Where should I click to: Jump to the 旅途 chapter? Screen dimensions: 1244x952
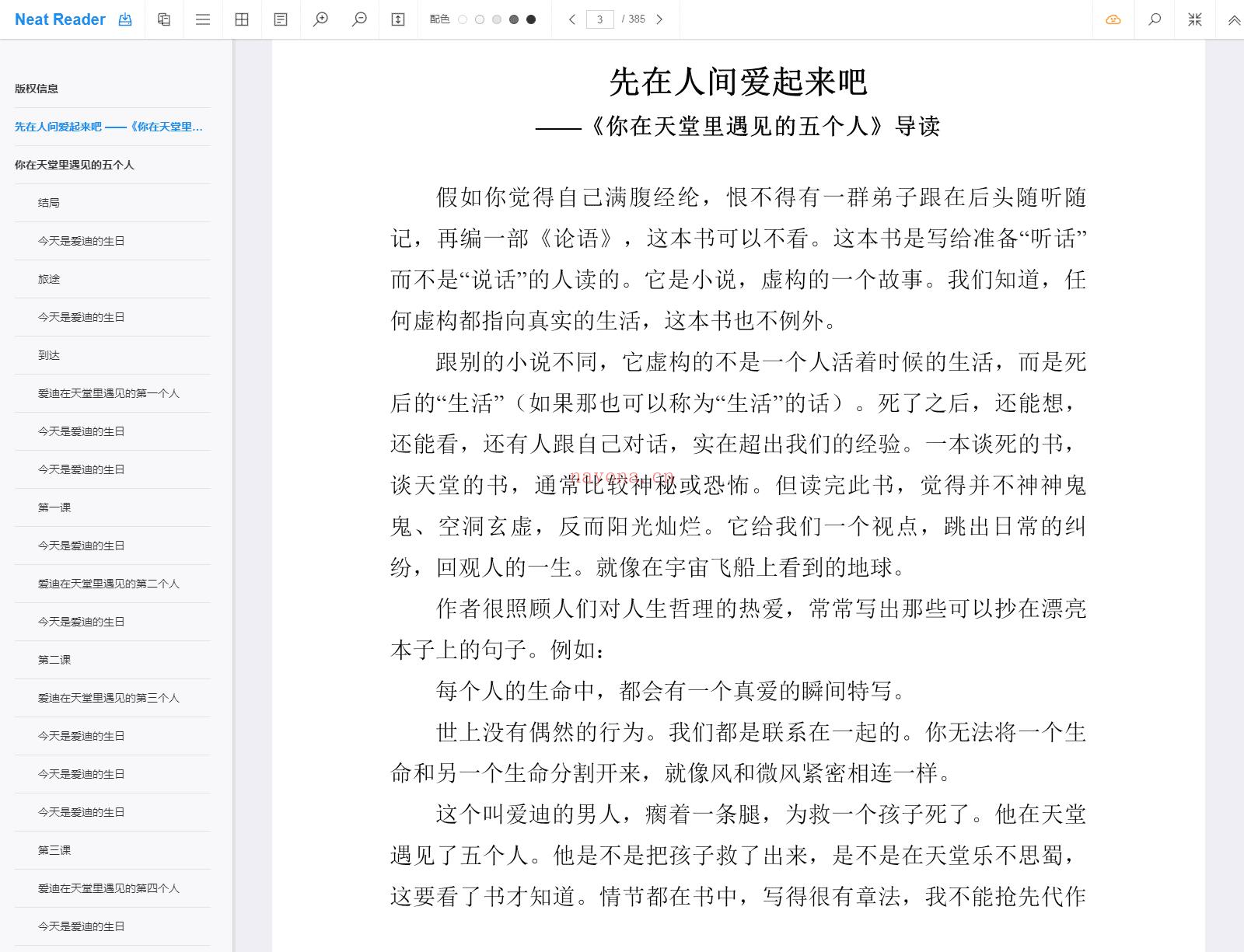49,279
